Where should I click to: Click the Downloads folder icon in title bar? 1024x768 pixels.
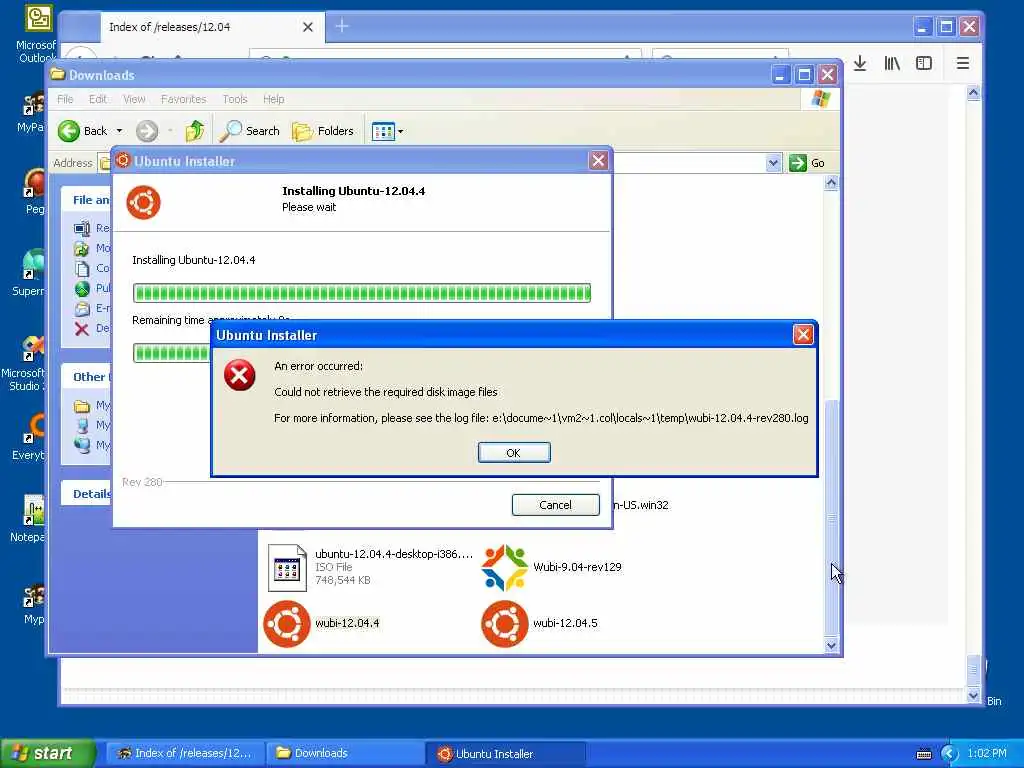pyautogui.click(x=58, y=74)
